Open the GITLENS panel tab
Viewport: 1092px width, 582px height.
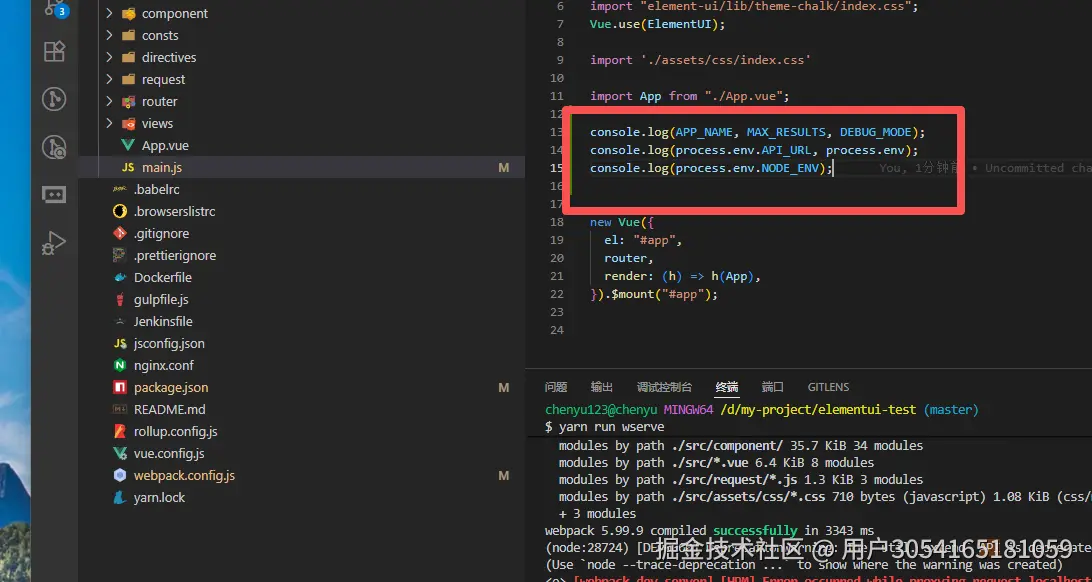(x=828, y=387)
